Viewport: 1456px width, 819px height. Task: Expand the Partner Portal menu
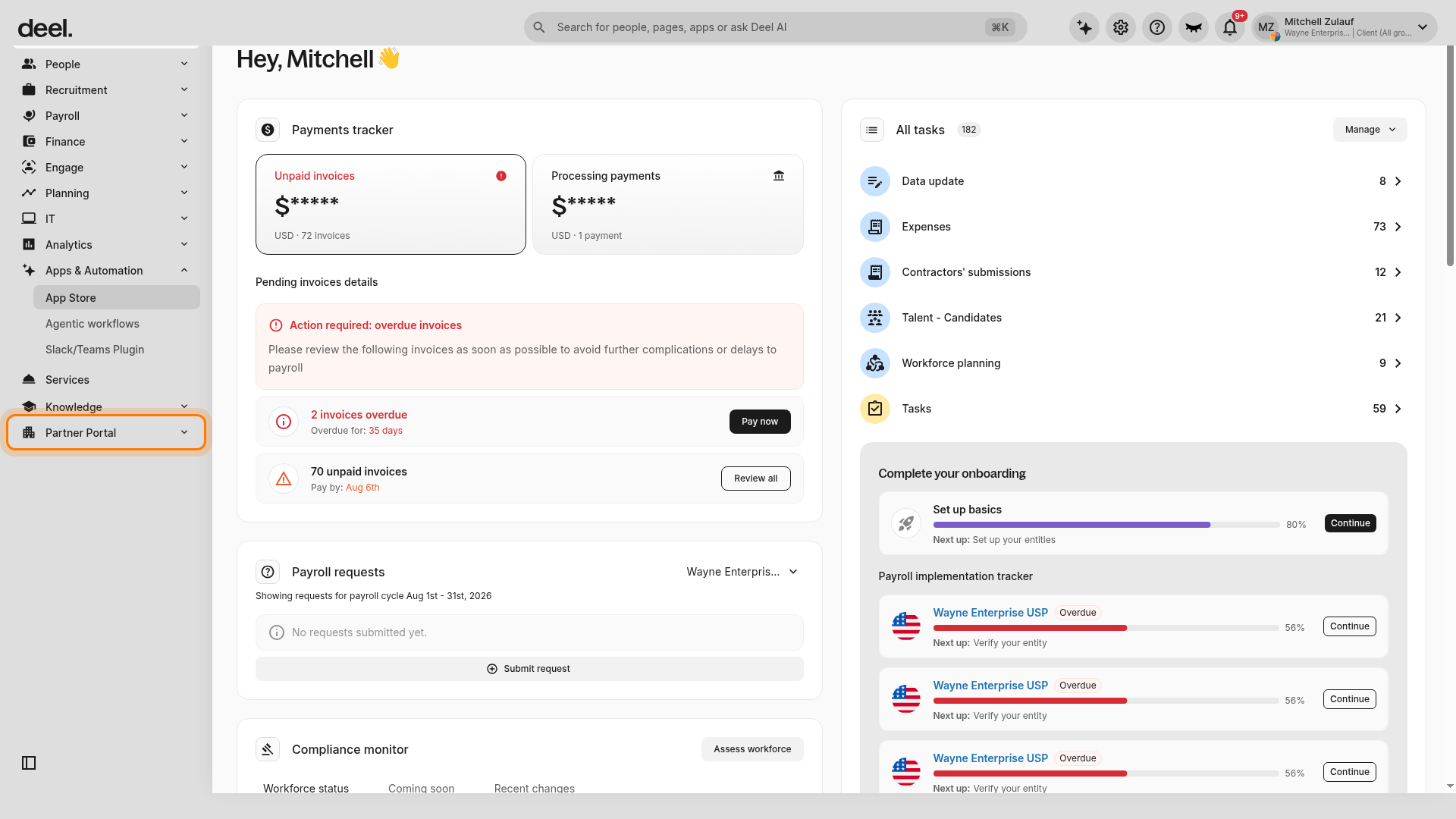106,432
